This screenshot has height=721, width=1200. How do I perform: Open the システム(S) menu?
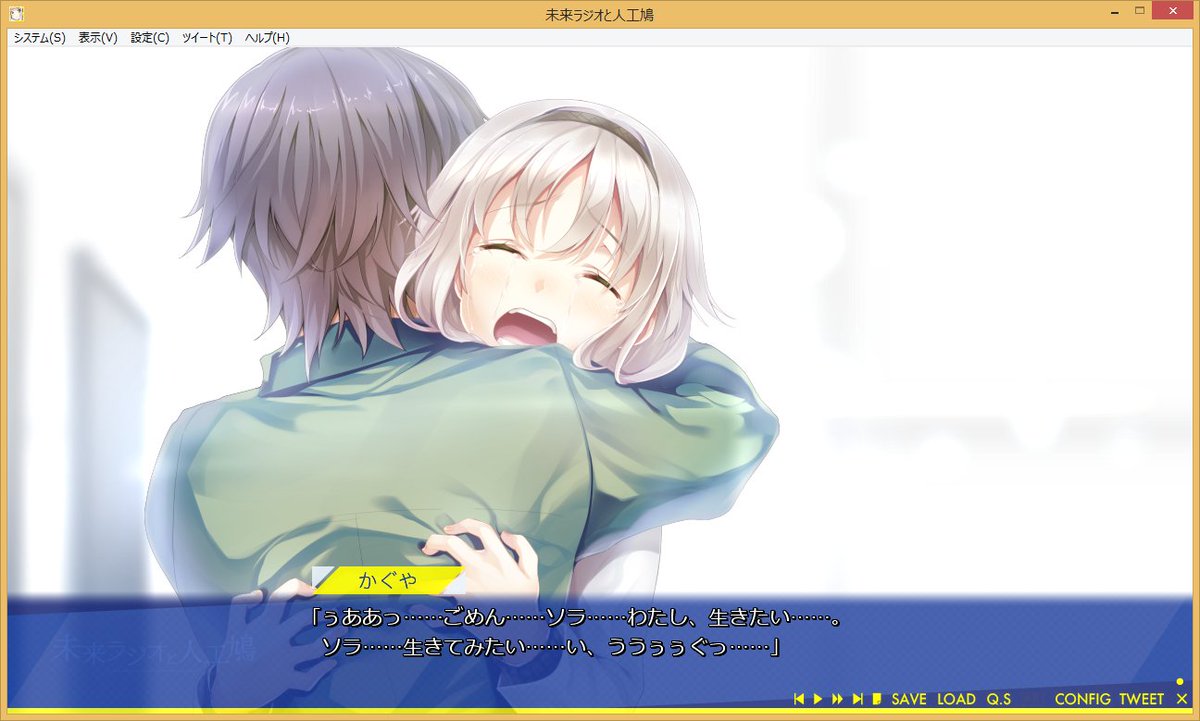tap(39, 38)
